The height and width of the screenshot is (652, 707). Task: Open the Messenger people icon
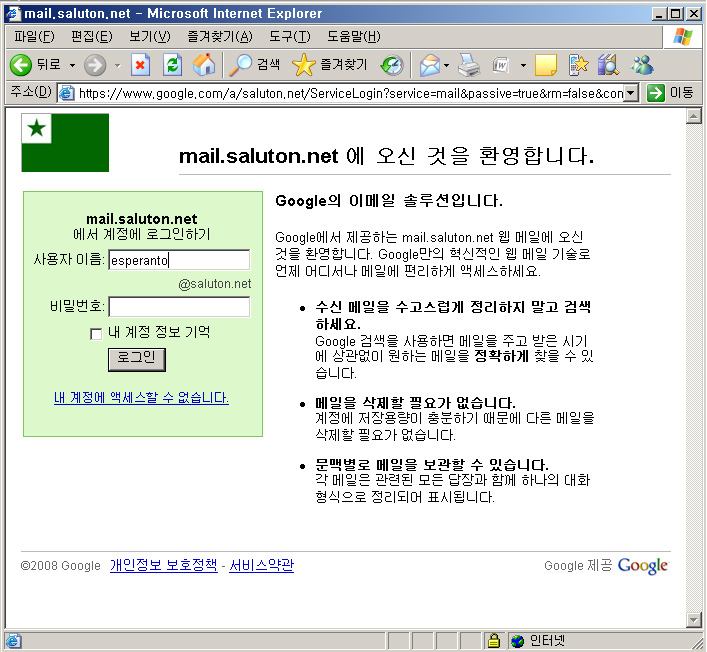point(643,65)
